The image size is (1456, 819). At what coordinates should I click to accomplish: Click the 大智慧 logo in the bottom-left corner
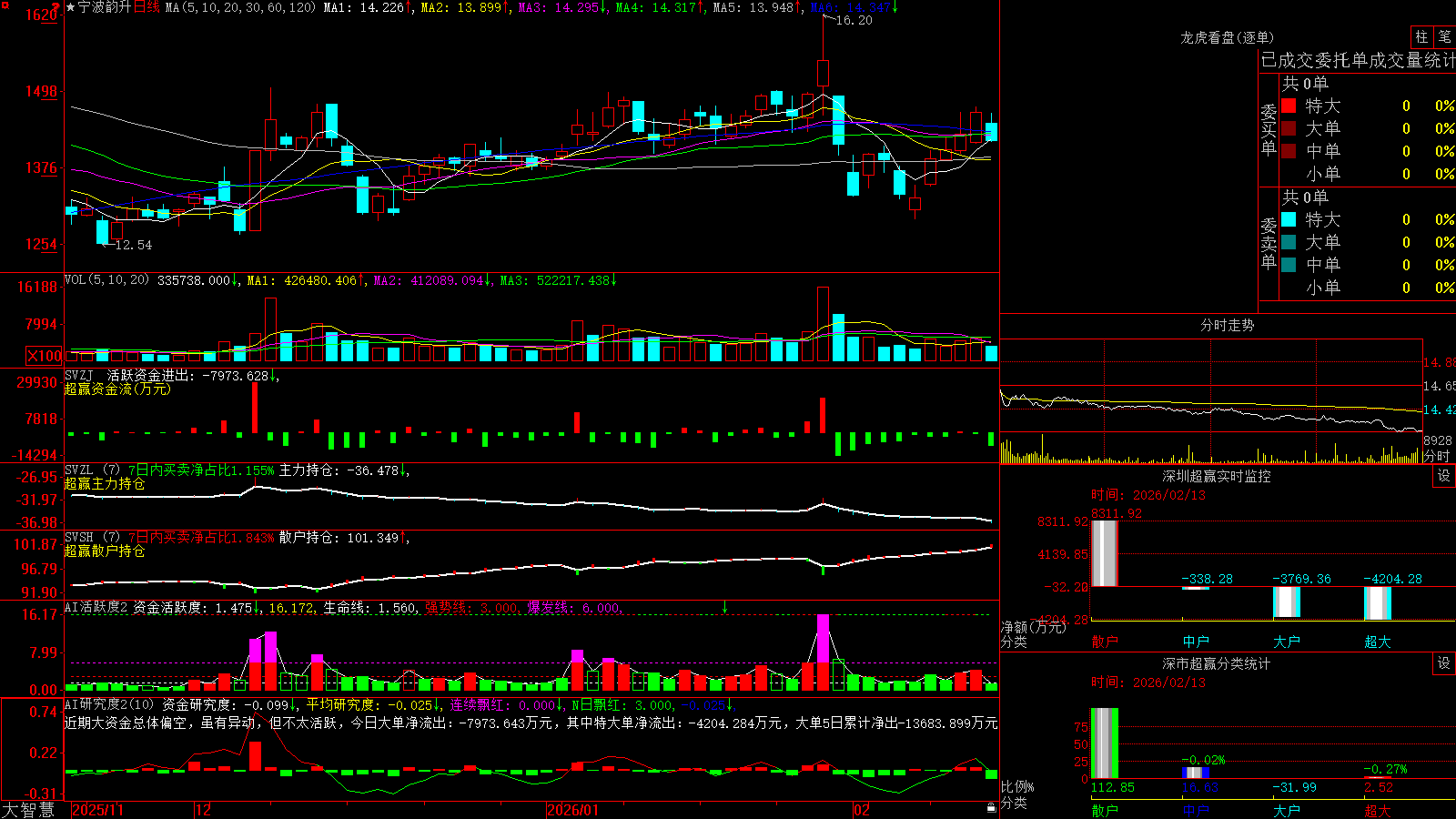[x=28, y=810]
